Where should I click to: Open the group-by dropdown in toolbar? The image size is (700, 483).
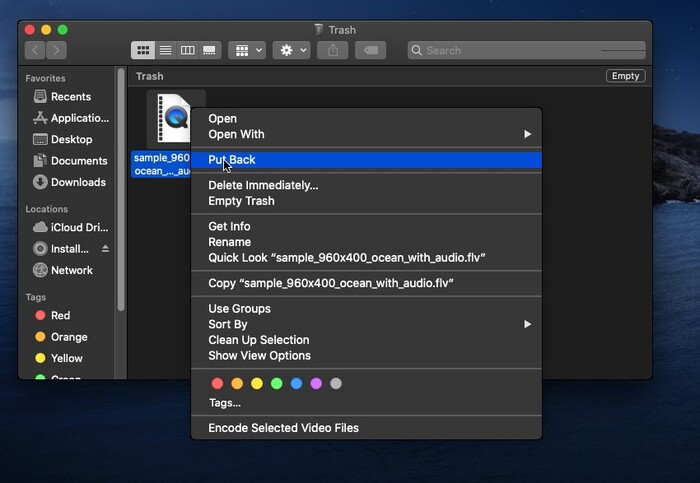point(246,50)
